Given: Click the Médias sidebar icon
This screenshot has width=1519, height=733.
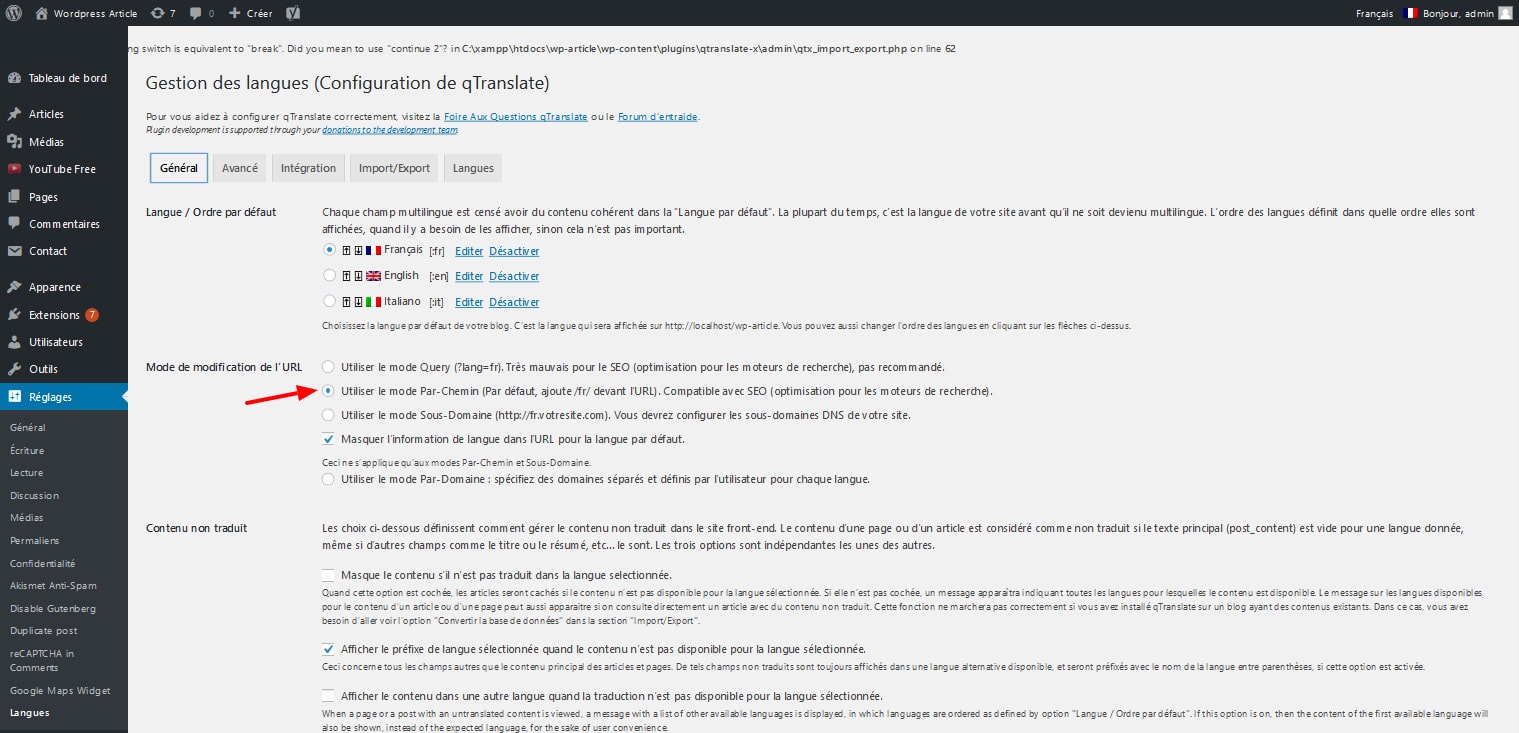Looking at the screenshot, I should [14, 142].
